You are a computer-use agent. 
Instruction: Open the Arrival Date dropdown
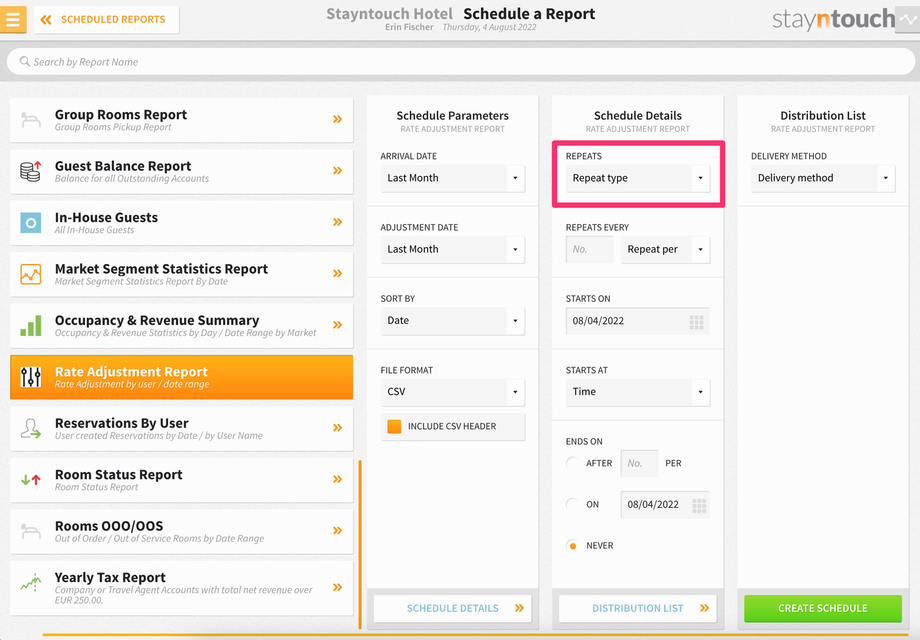452,178
